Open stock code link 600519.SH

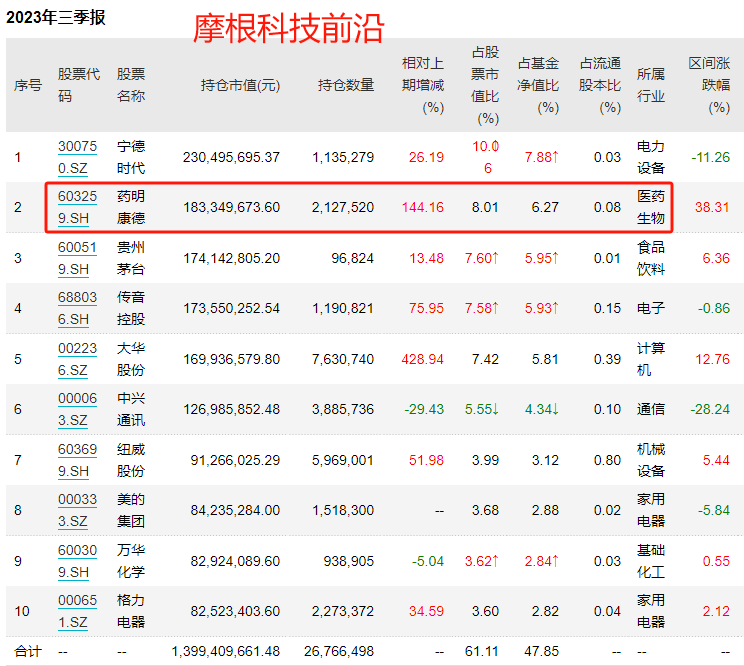tap(77, 258)
